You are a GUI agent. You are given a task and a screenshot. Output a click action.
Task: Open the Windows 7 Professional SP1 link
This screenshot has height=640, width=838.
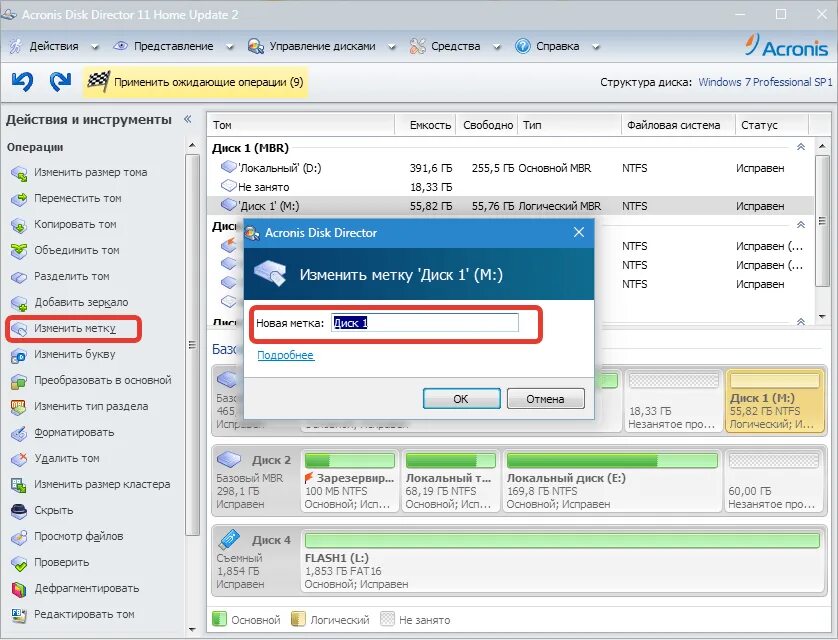[x=765, y=82]
